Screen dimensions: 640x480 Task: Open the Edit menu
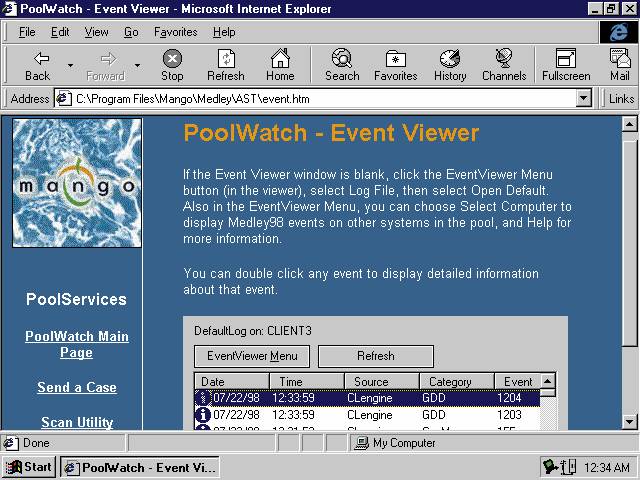tap(60, 32)
